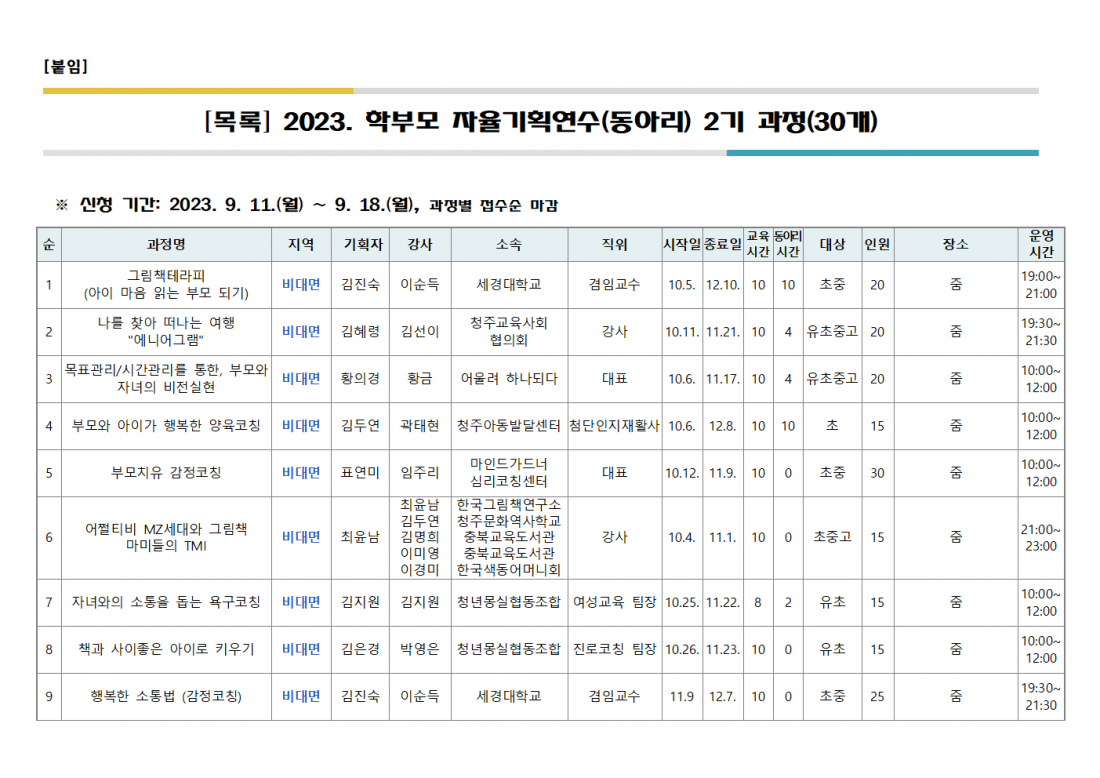The image size is (1100, 778).
Task: Select end date 12.10.
Action: coord(723,285)
